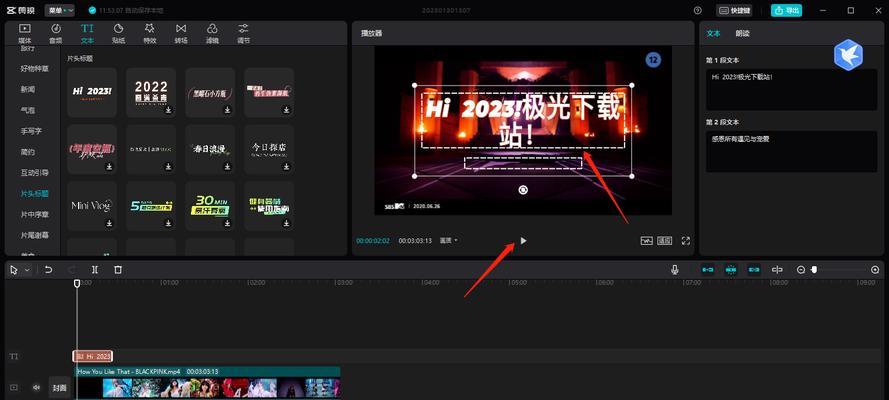Select the 片尾谢幕 text category
This screenshot has width=889, height=400.
tap(35, 235)
